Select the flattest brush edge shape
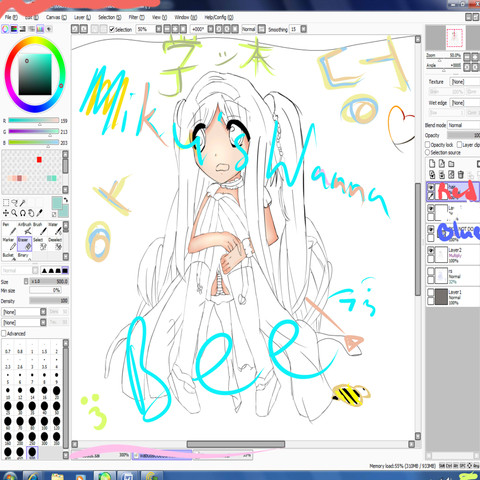Image resolution: width=480 pixels, height=480 pixels. coord(65,270)
